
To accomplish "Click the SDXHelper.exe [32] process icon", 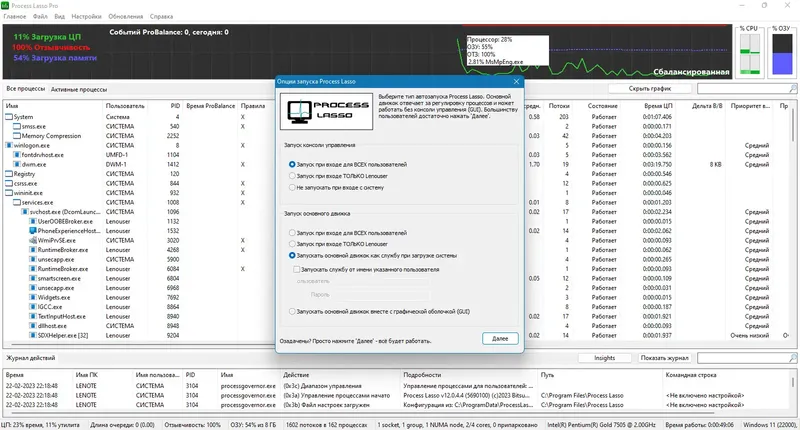I will pyautogui.click(x=33, y=336).
